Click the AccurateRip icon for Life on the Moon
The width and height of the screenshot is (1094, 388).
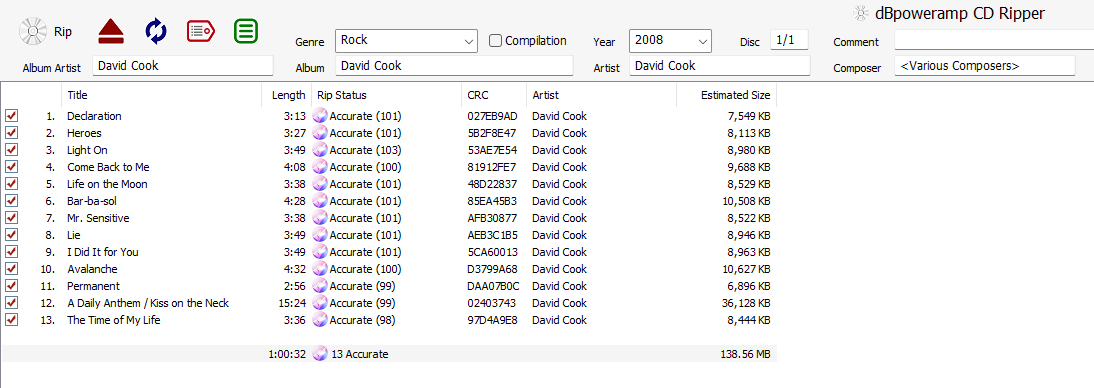(320, 184)
